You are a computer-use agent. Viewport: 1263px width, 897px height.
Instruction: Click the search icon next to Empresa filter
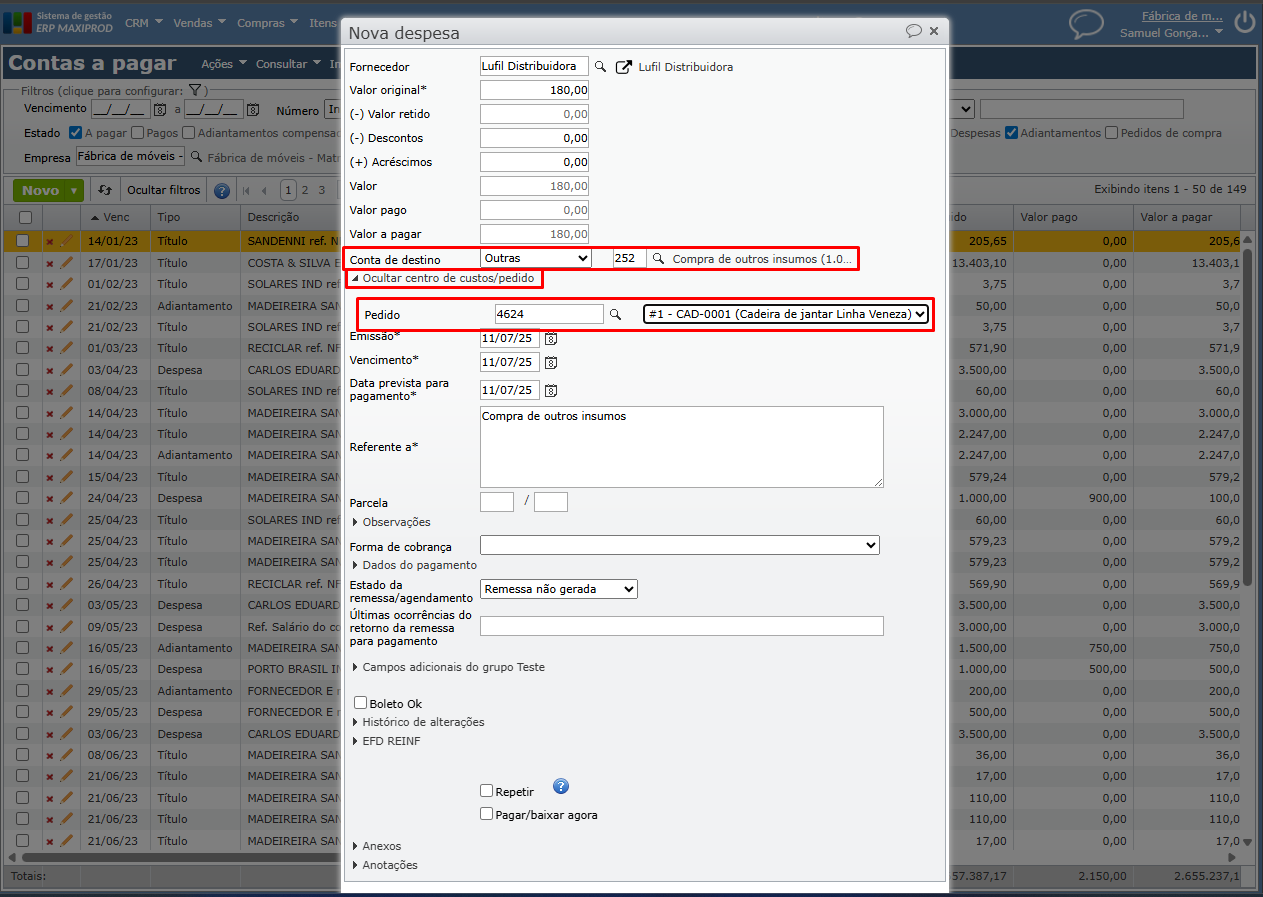(197, 157)
